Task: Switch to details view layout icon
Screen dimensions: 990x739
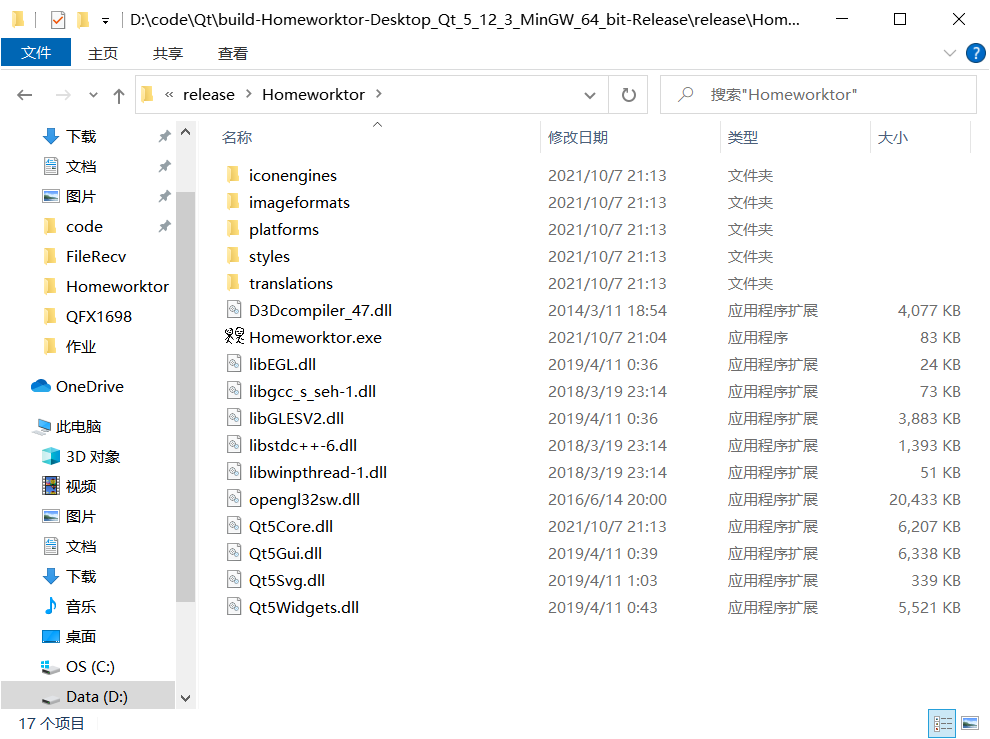Action: click(x=942, y=724)
